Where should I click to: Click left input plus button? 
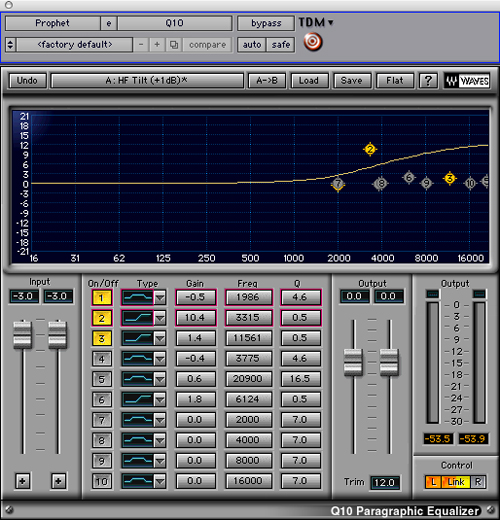pos(23,481)
